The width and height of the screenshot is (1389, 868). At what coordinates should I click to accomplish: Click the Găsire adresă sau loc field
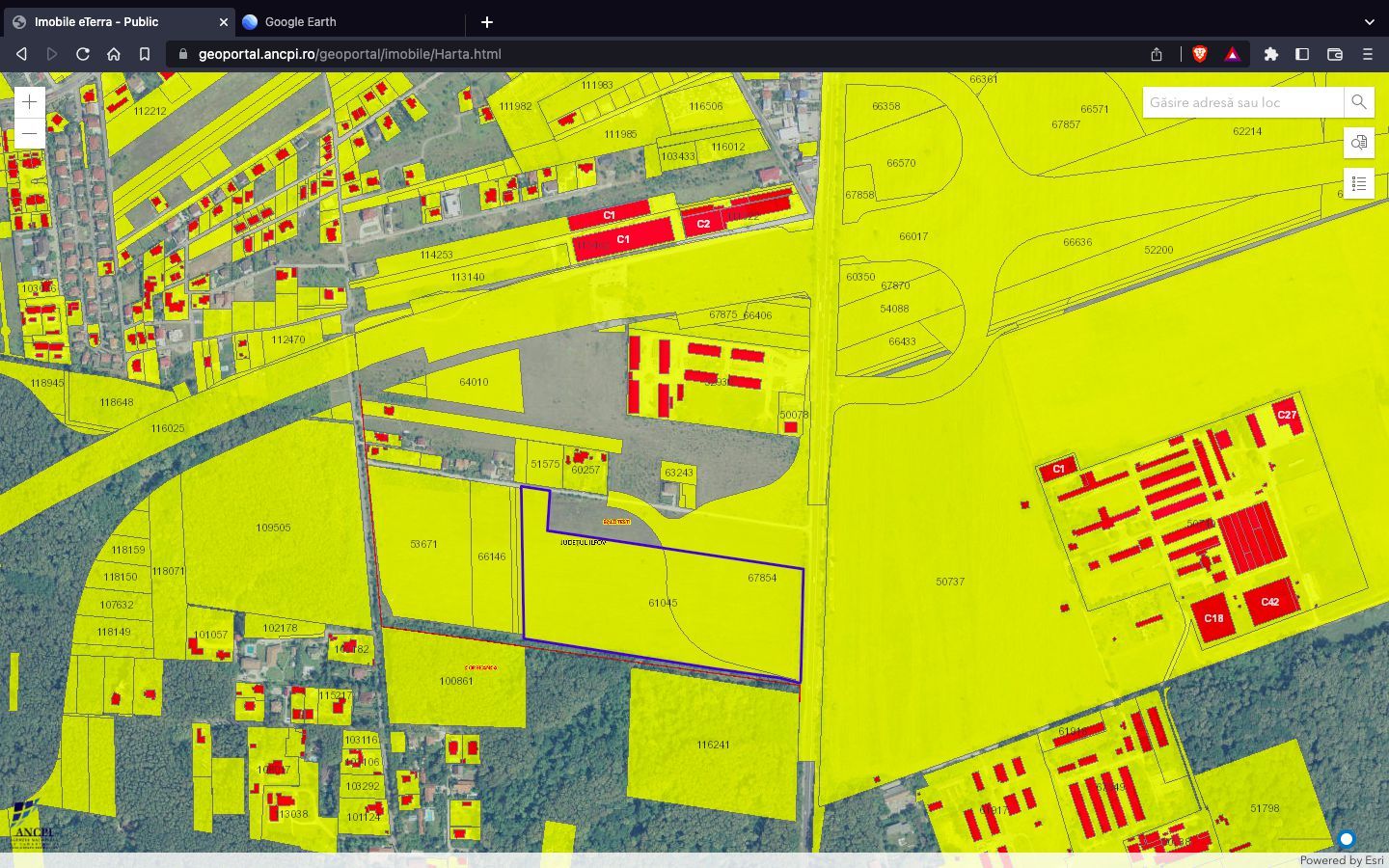click(x=1242, y=102)
